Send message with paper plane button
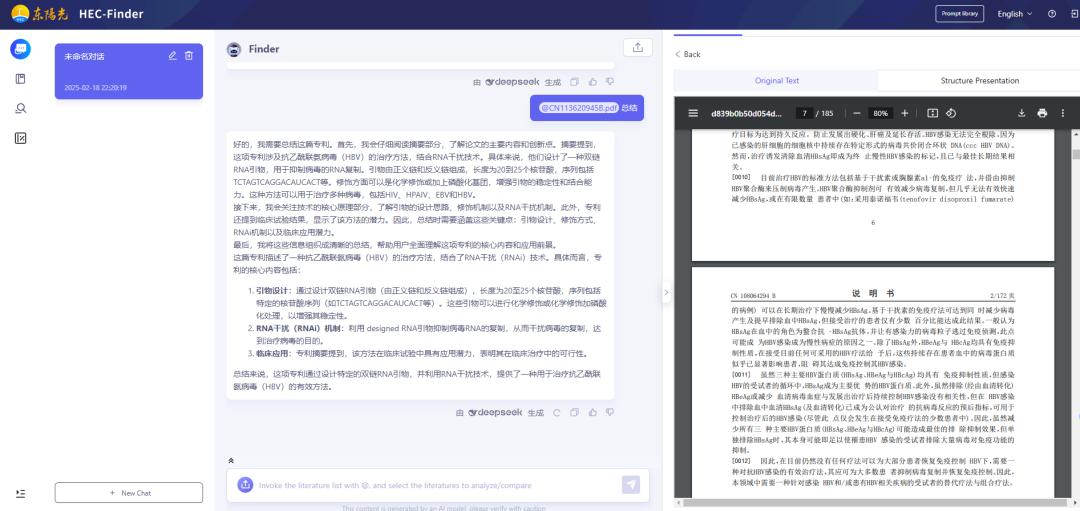This screenshot has height=511, width=1080. tap(630, 485)
